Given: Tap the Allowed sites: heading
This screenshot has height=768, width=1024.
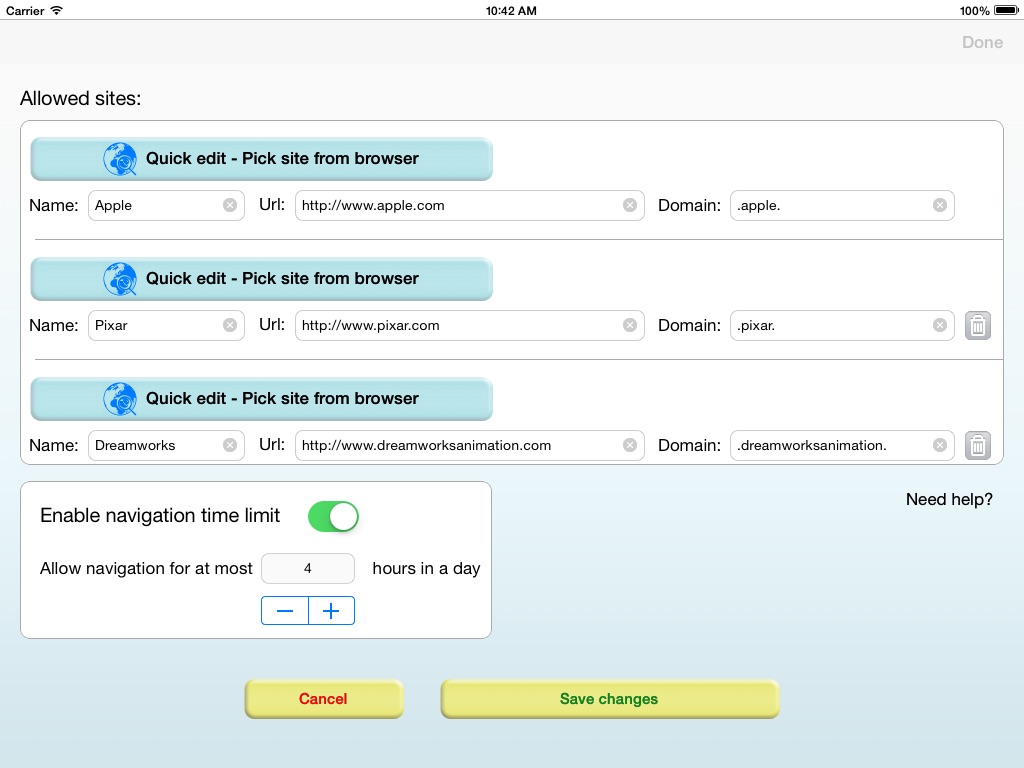Looking at the screenshot, I should [x=80, y=99].
